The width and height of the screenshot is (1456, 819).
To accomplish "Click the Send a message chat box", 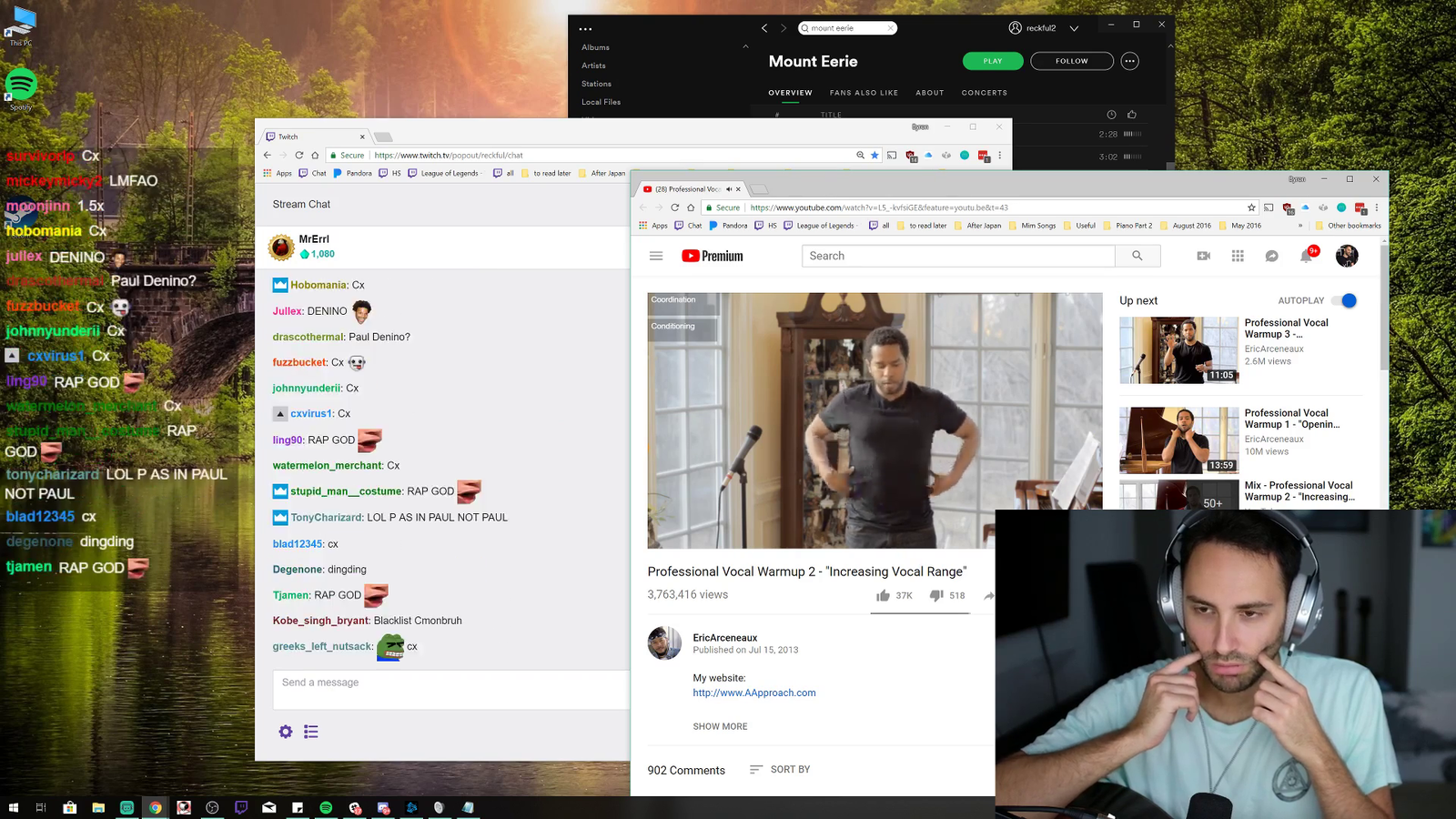I will coord(451,690).
